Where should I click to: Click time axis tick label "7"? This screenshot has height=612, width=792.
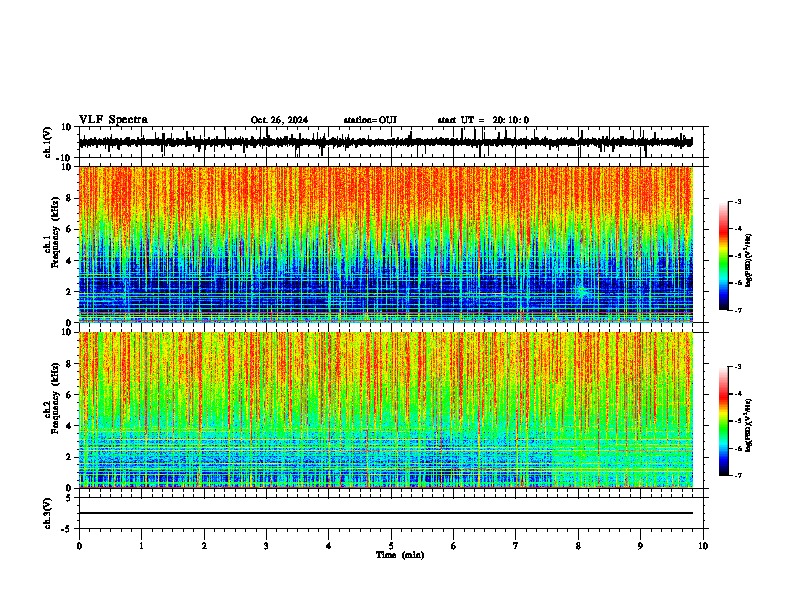point(516,546)
